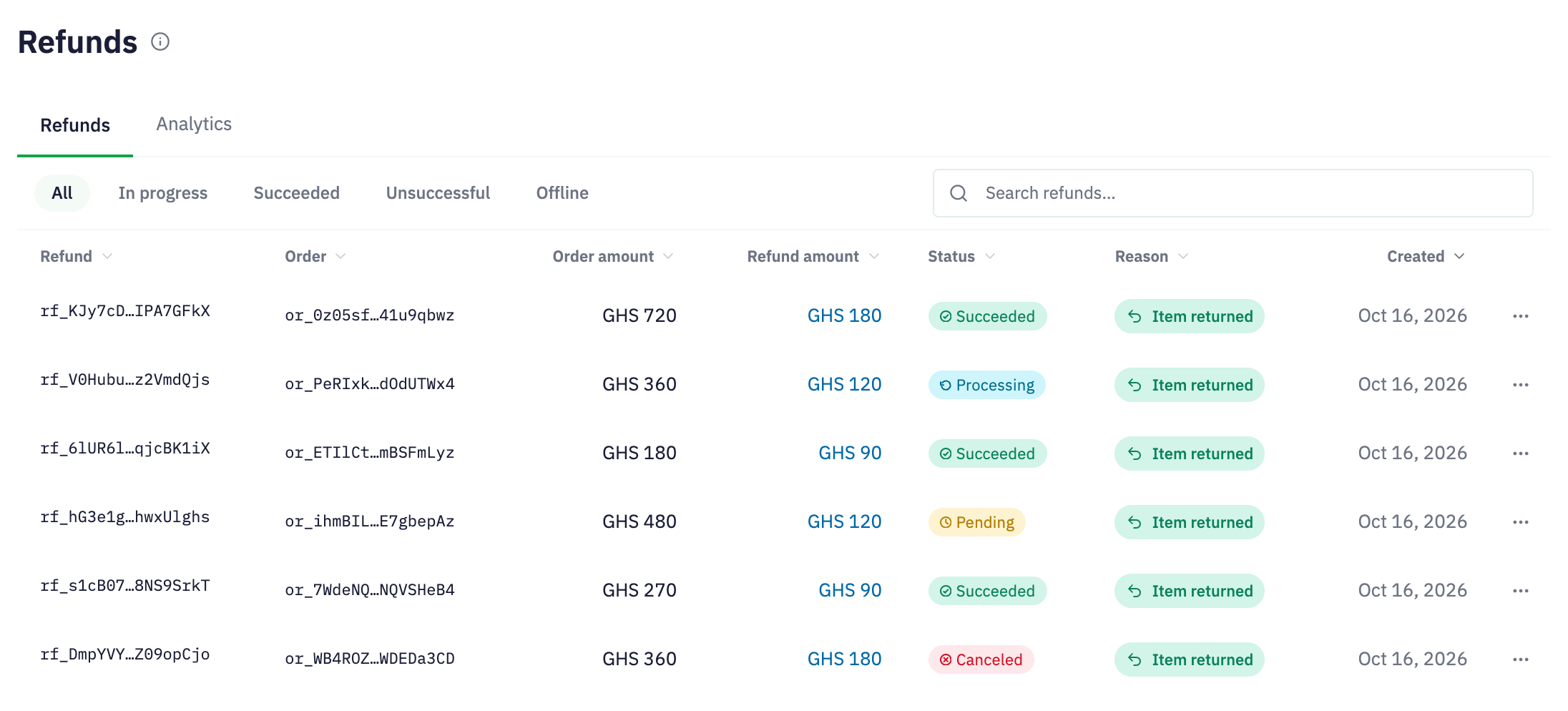1568x711 pixels.
Task: Filter by Succeeded refunds
Action: 296,193
